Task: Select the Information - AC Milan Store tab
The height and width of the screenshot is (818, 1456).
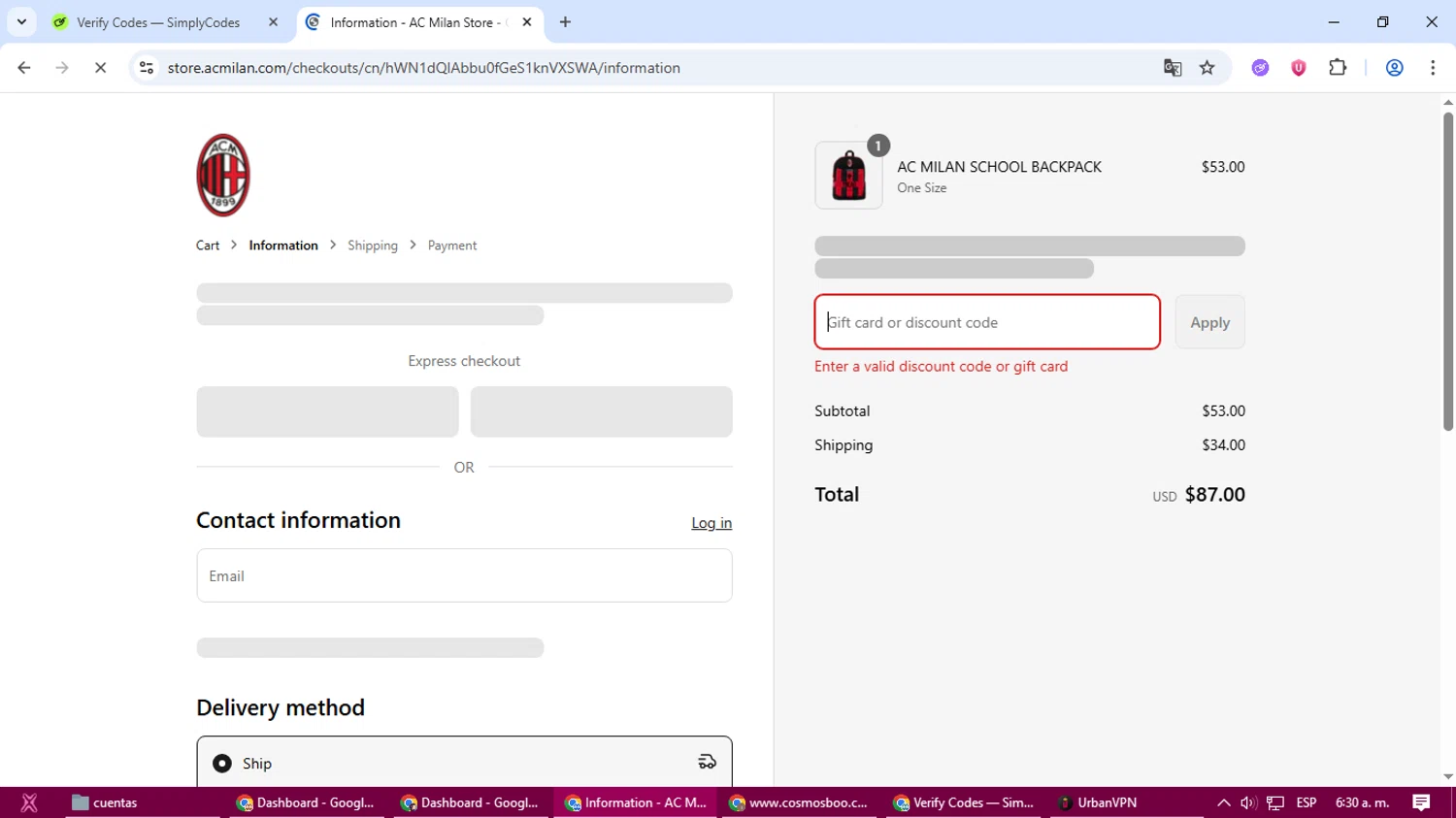Action: click(417, 22)
